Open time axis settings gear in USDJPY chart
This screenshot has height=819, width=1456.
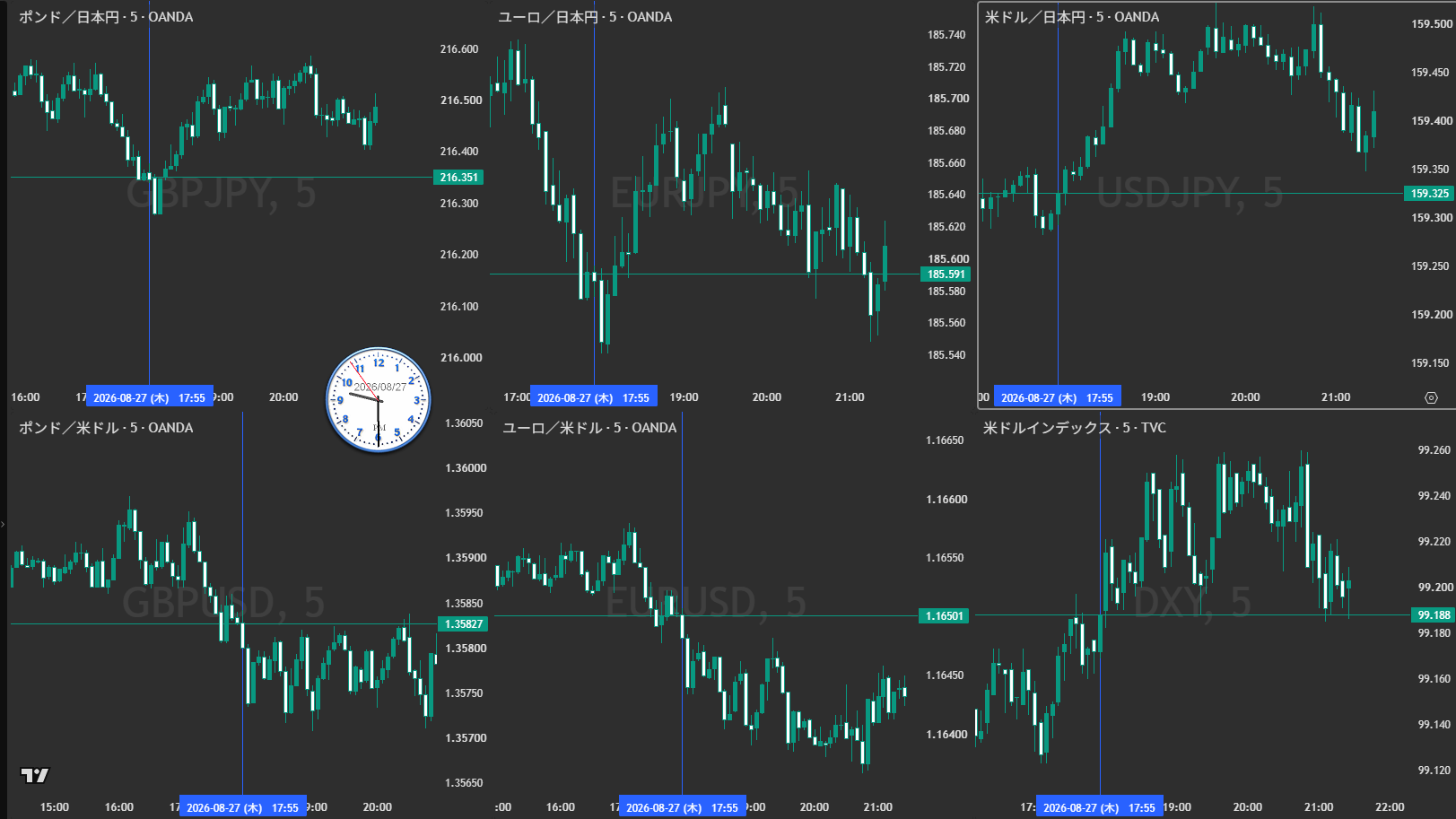coord(1431,397)
